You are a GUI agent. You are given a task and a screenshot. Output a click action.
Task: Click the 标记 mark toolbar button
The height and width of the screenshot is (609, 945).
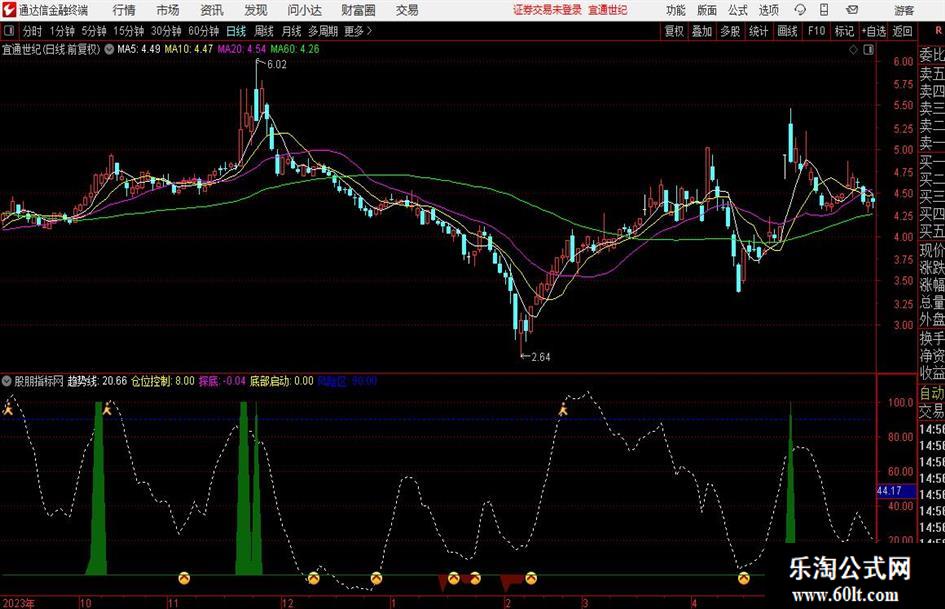tap(844, 31)
